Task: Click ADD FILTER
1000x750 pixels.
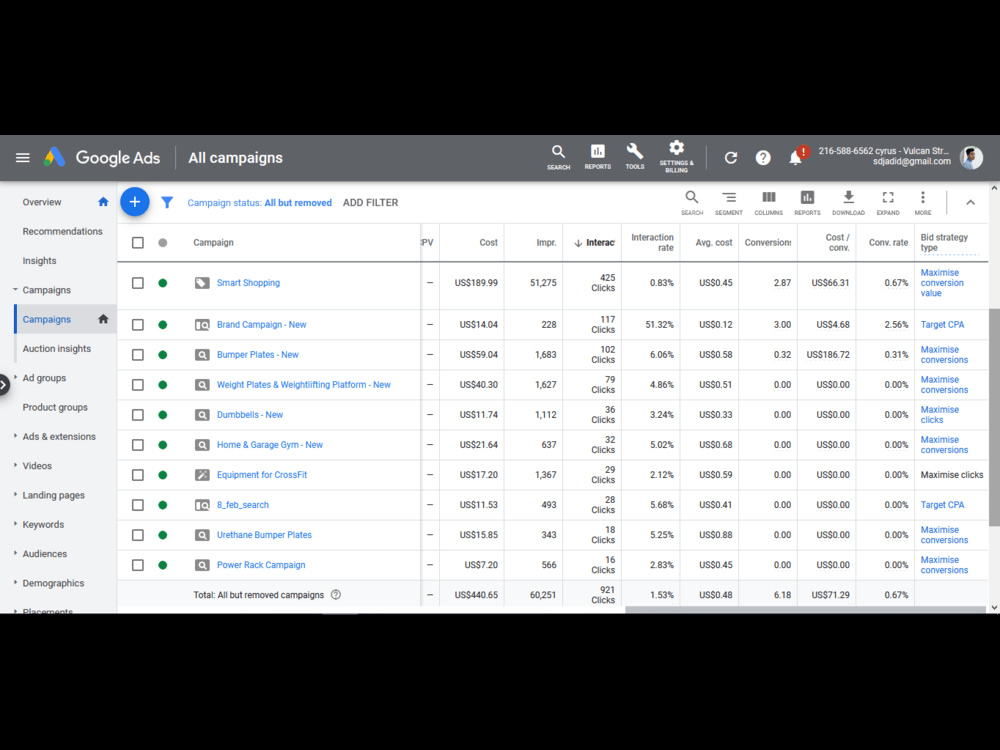Action: pyautogui.click(x=371, y=203)
